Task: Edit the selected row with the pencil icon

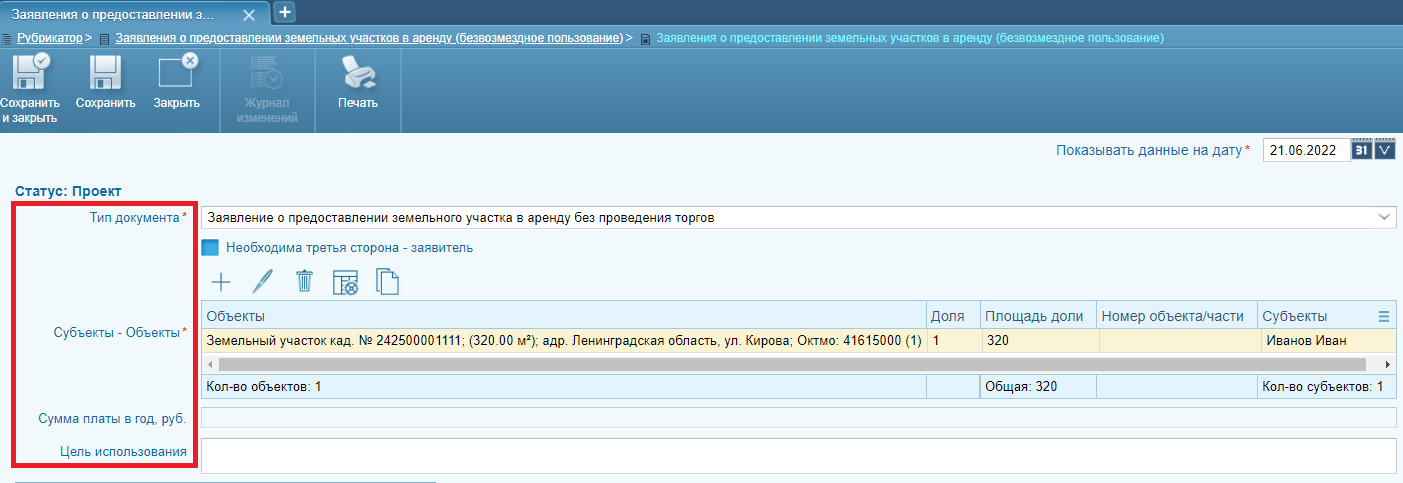Action: point(262,282)
